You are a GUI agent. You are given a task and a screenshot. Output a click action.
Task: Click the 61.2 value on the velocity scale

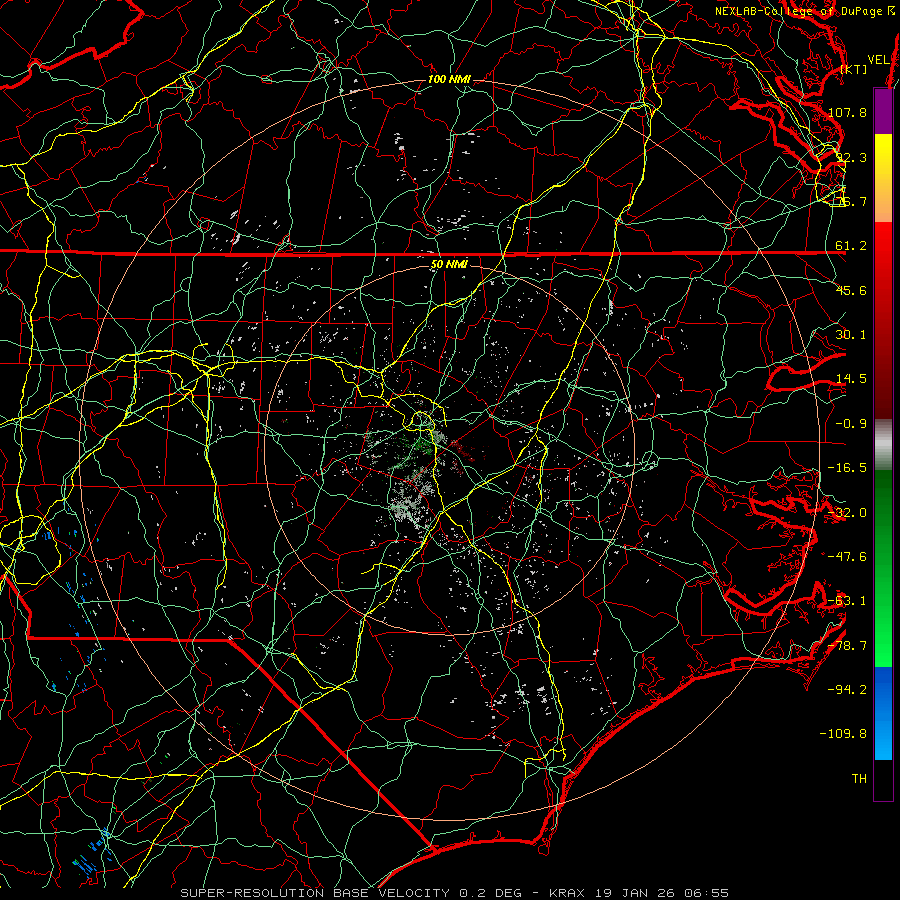pos(851,246)
